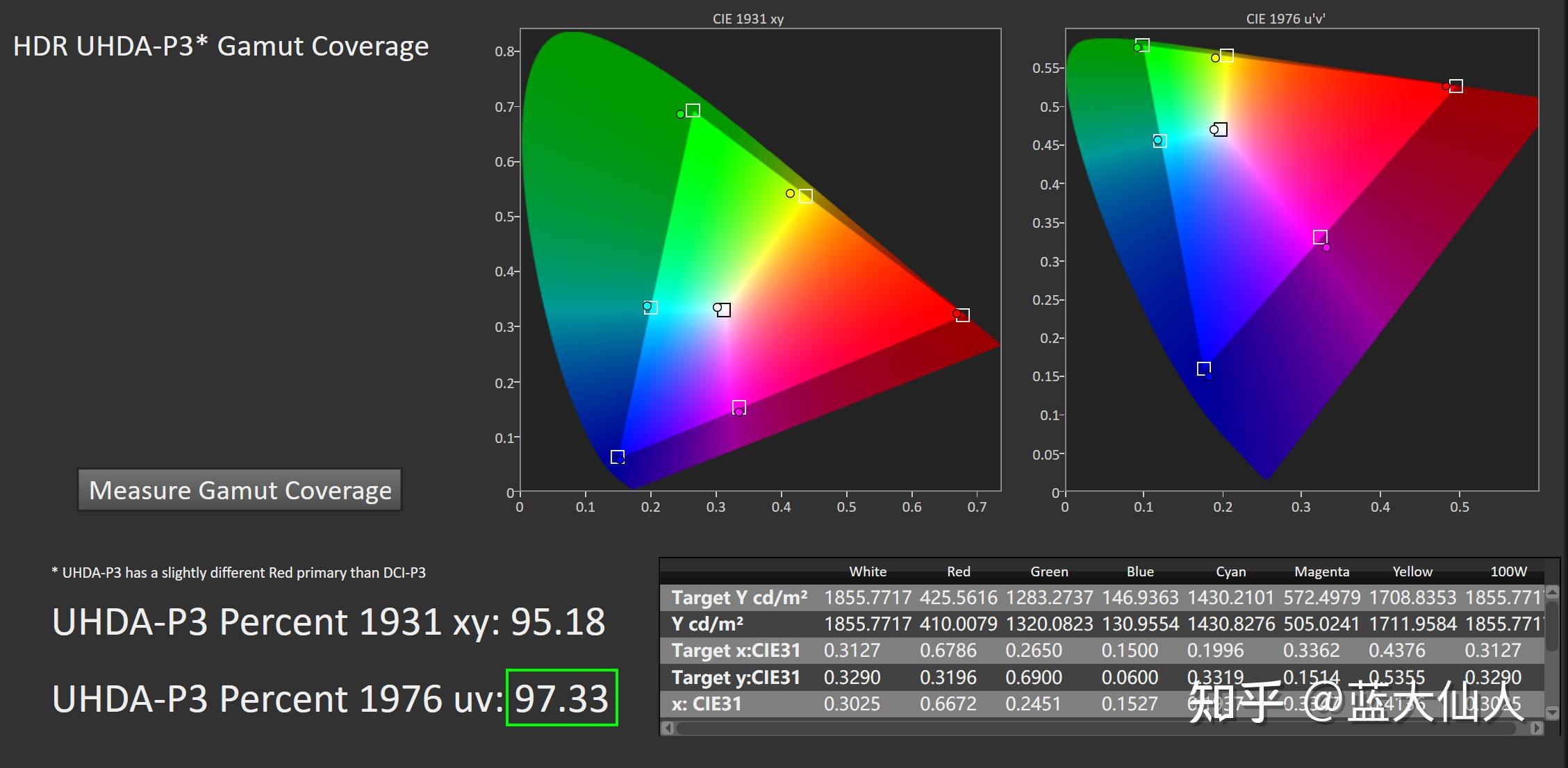This screenshot has height=768, width=1568.
Task: Click the Target Y cd/m² row header
Action: [x=739, y=597]
